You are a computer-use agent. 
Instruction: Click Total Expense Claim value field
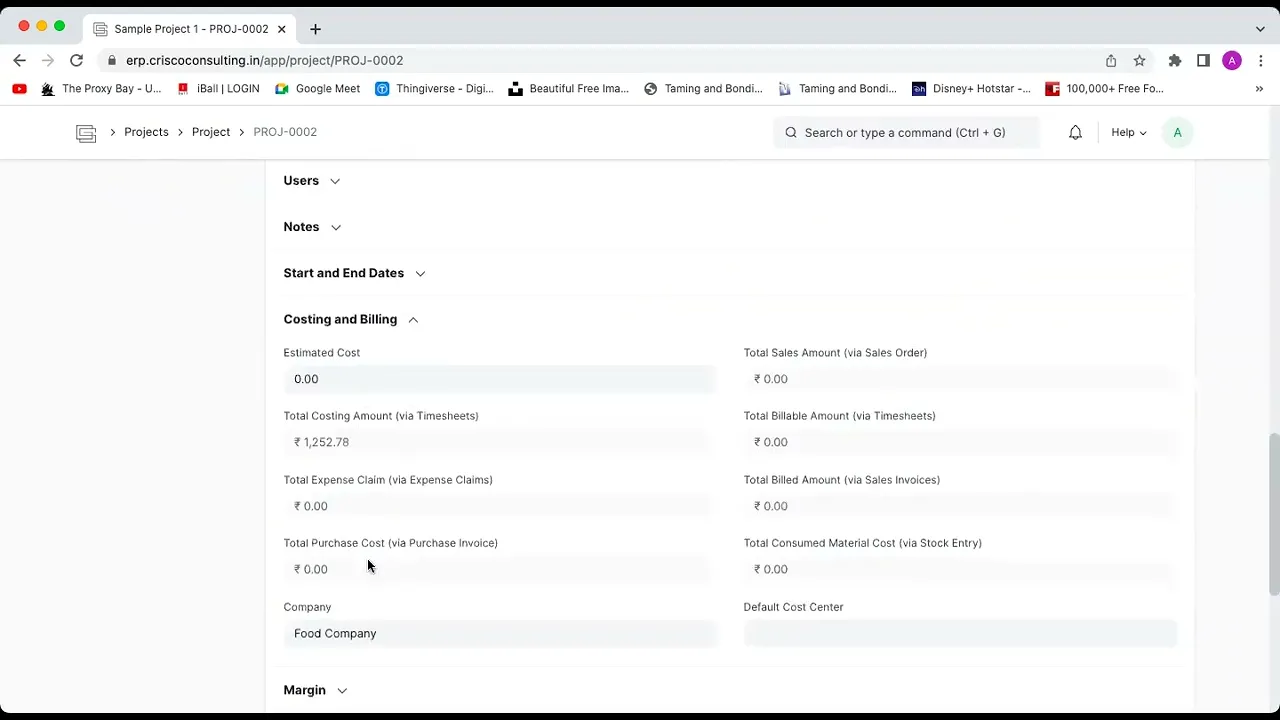pyautogui.click(x=499, y=506)
